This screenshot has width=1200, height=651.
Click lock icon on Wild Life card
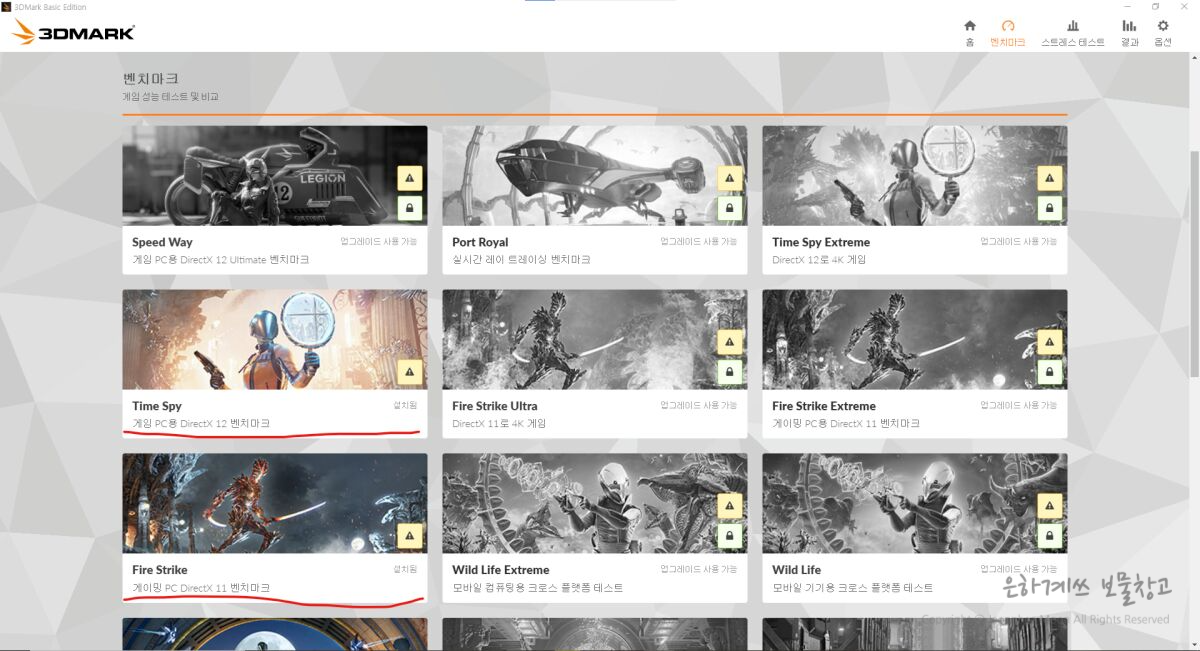point(1050,536)
